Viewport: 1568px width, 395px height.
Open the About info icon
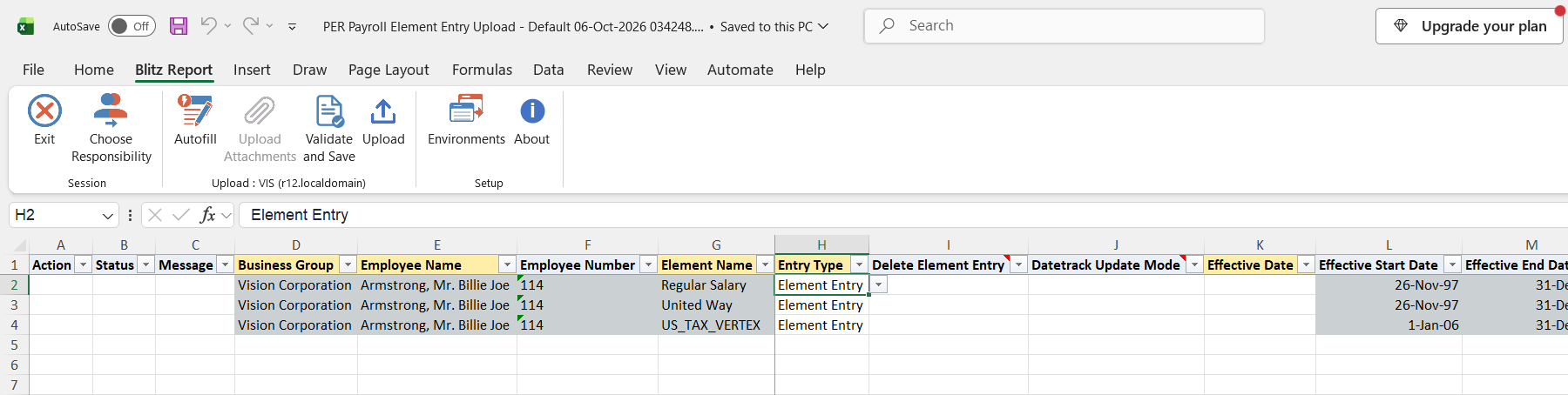click(532, 111)
